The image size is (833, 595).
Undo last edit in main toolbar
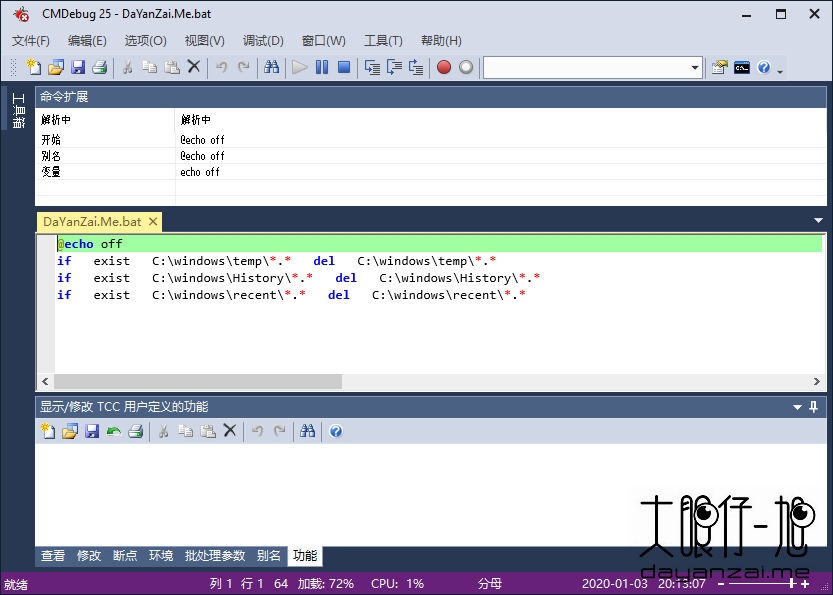point(222,67)
